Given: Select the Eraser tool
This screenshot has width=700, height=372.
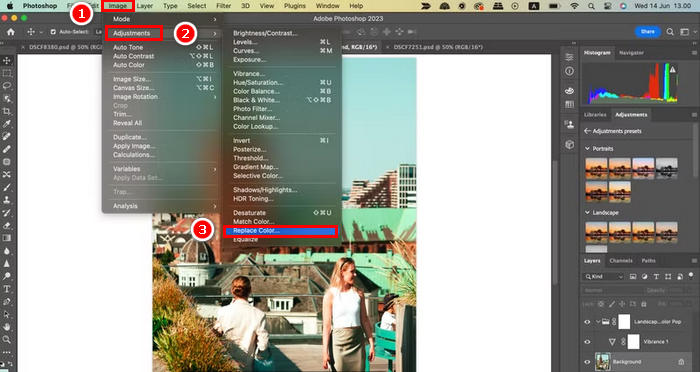Looking at the screenshot, I should pyautogui.click(x=7, y=226).
